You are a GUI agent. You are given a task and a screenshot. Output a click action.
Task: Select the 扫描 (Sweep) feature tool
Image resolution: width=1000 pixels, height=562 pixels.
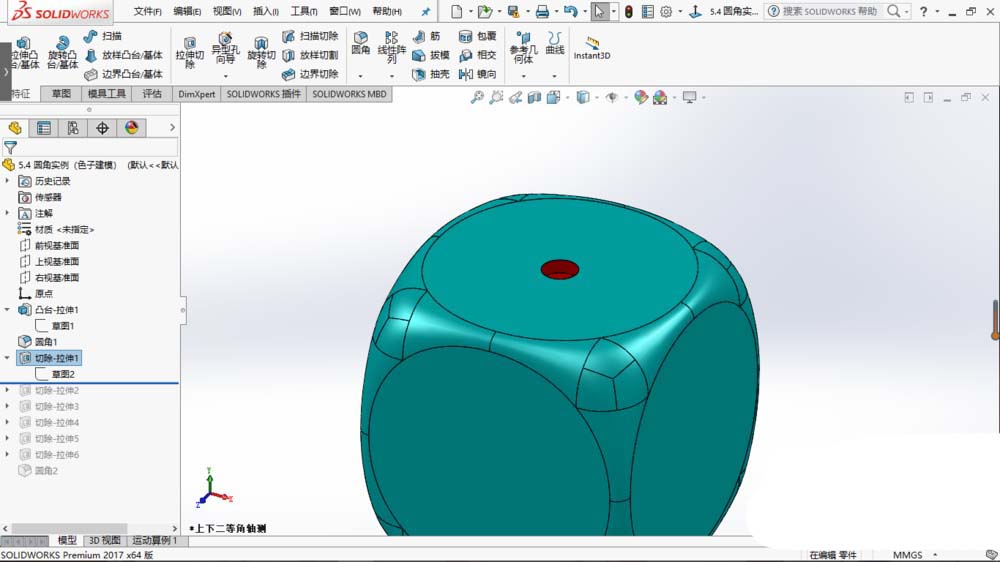(x=103, y=36)
